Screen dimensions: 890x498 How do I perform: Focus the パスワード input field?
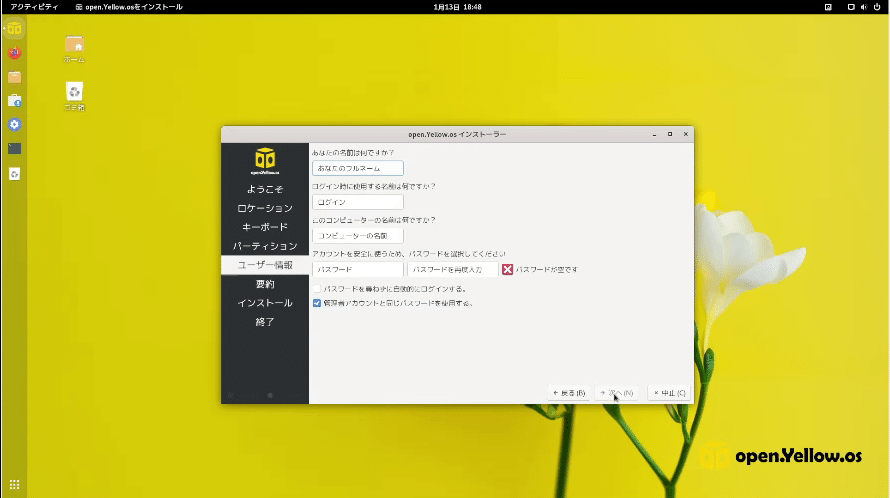[358, 269]
